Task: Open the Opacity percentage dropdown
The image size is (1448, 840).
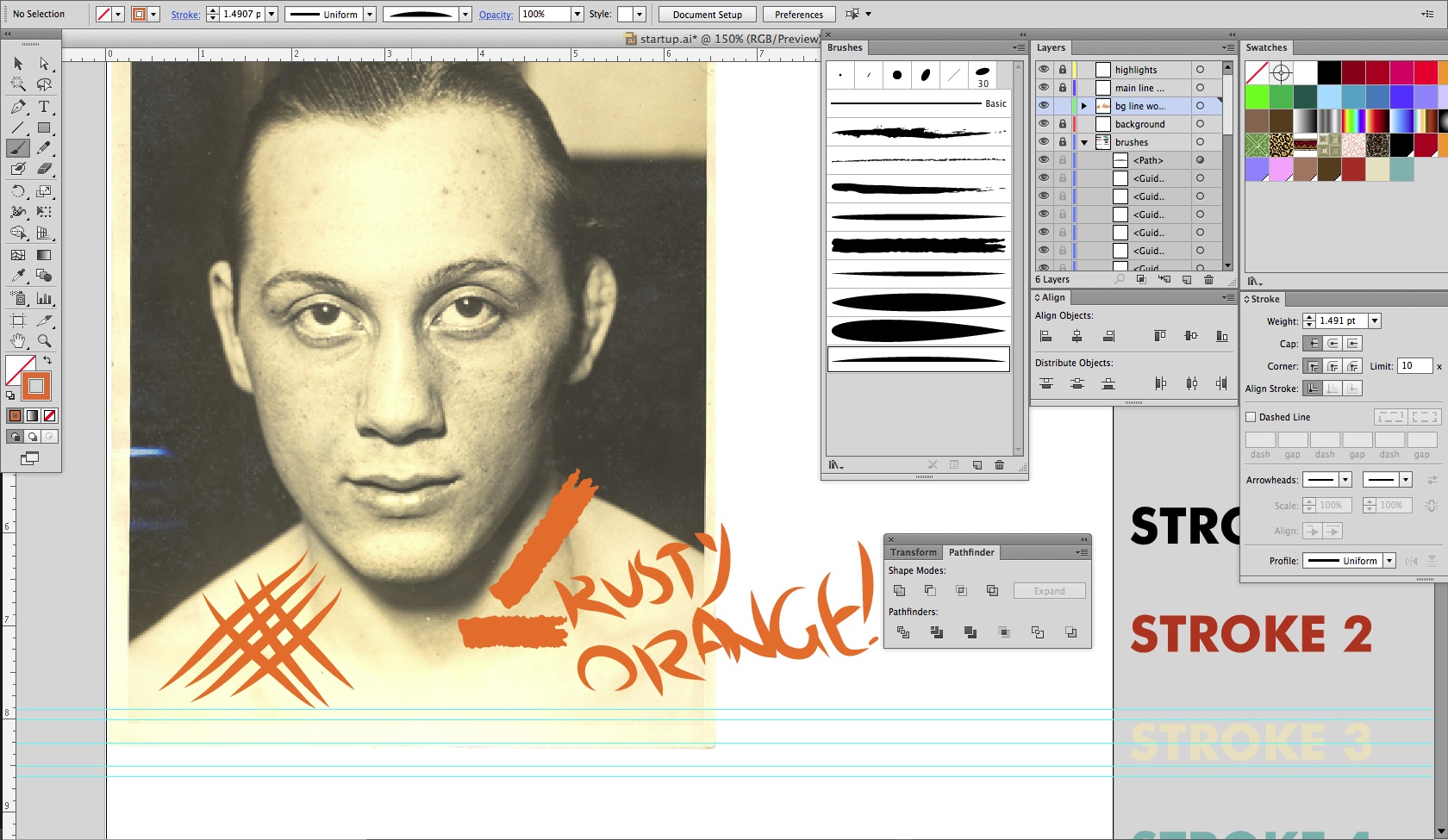Action: click(577, 15)
